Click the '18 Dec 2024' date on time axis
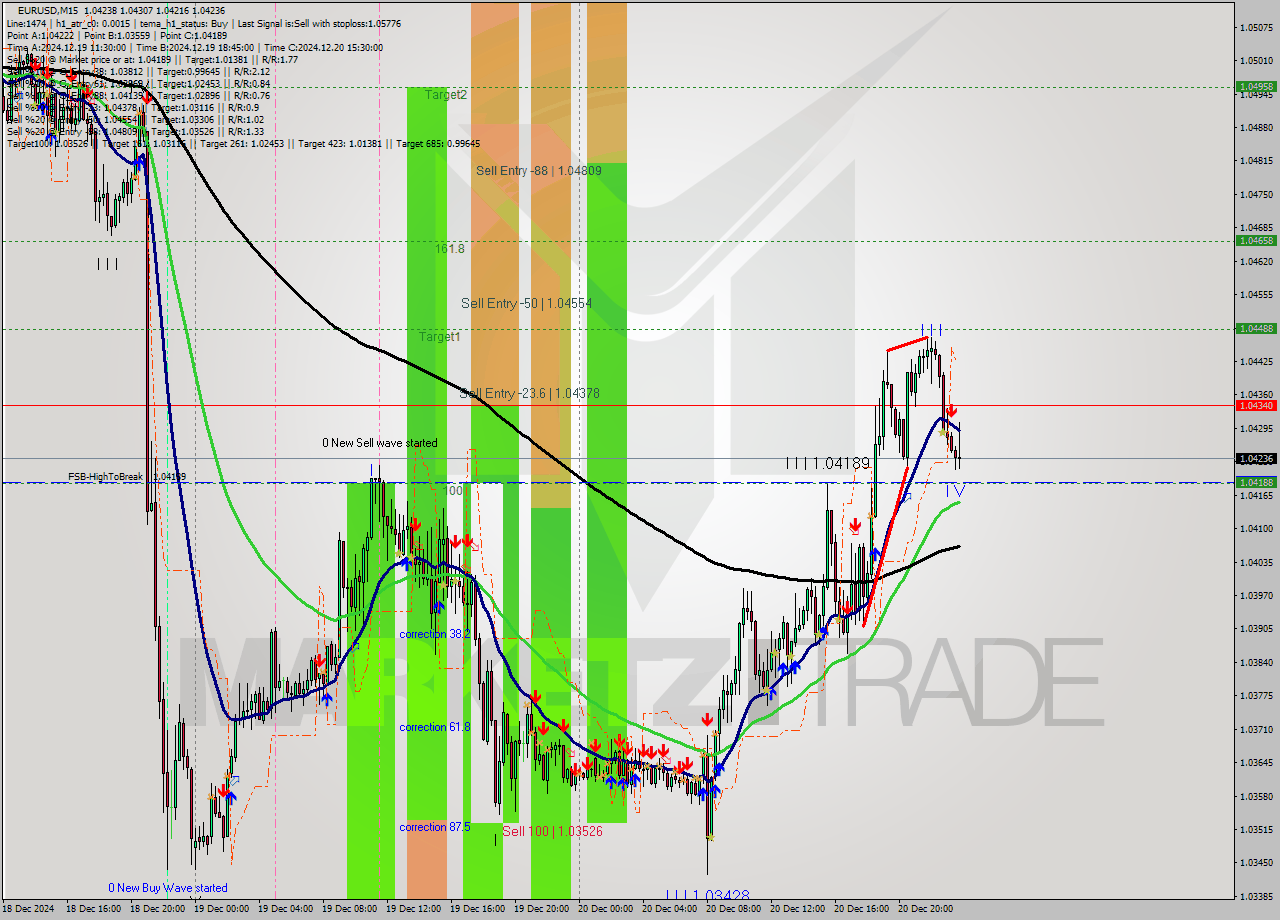1280x920 pixels. pos(30,909)
